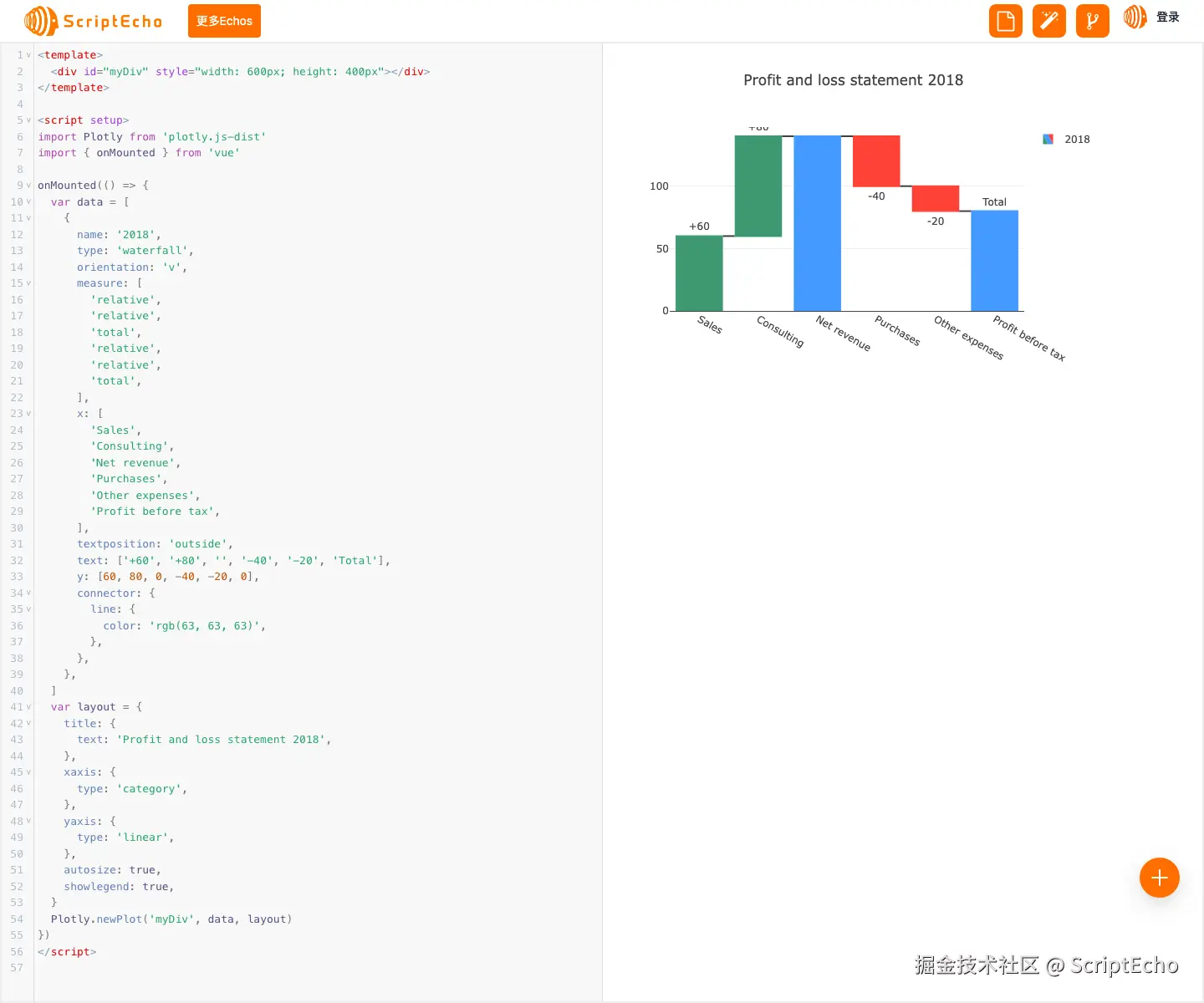Click the blue Net revenue bar
1204x1003 pixels.
click(817, 223)
